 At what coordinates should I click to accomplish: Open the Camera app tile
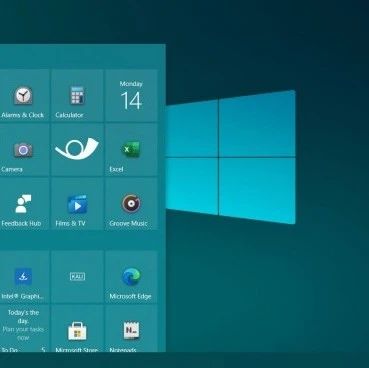click(x=24, y=150)
